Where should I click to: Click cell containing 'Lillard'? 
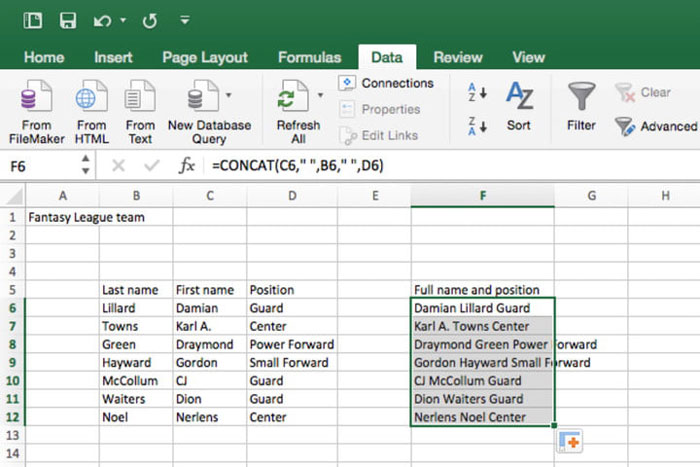pos(136,308)
